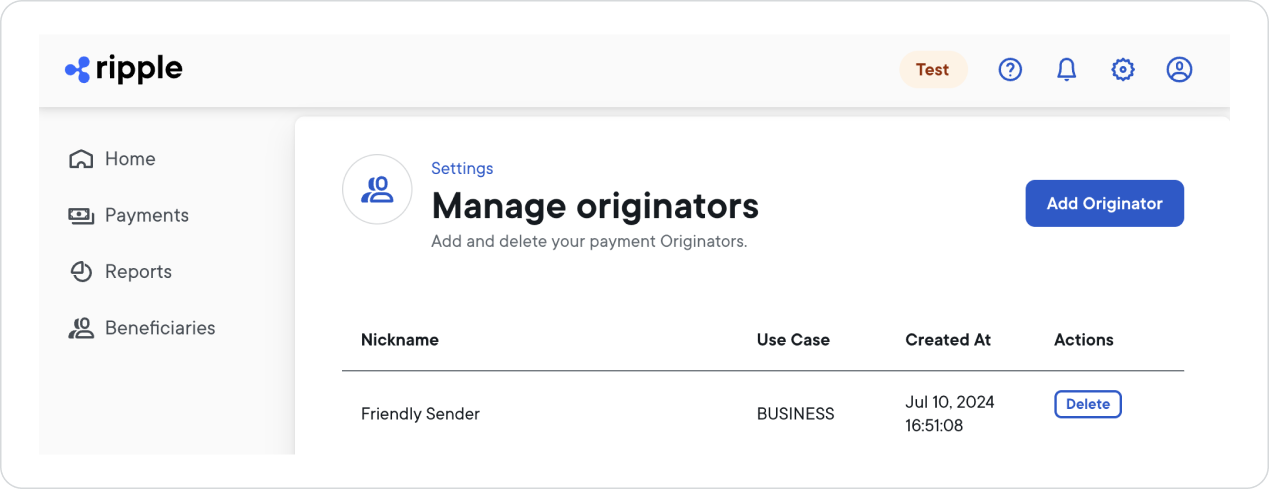
Task: Click the notifications bell icon
Action: click(1067, 70)
